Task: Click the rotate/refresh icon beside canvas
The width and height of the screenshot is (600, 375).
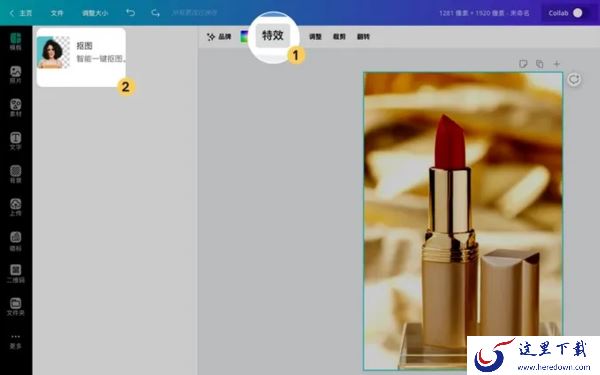Action: coord(574,80)
